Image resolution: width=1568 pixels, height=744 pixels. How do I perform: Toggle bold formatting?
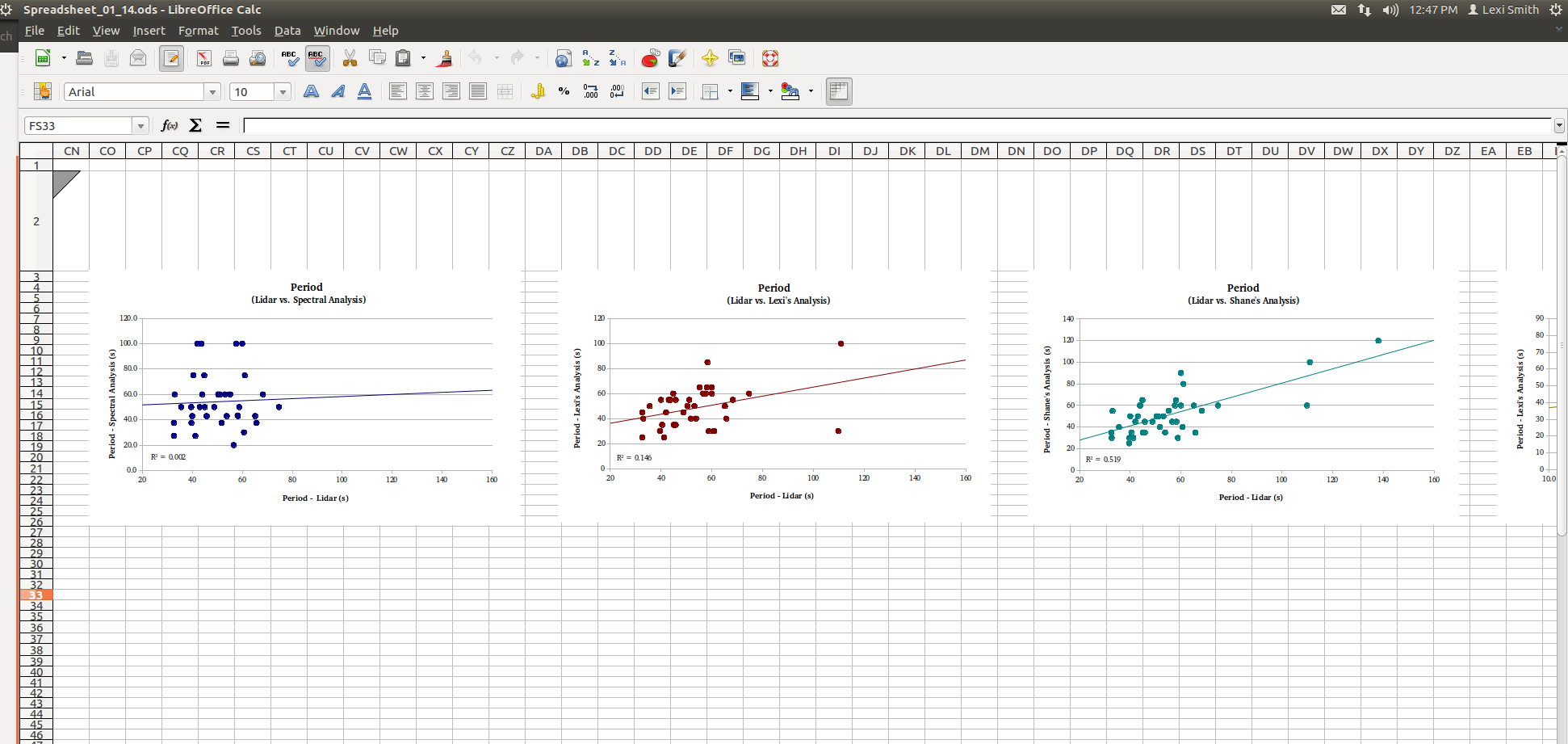(311, 91)
